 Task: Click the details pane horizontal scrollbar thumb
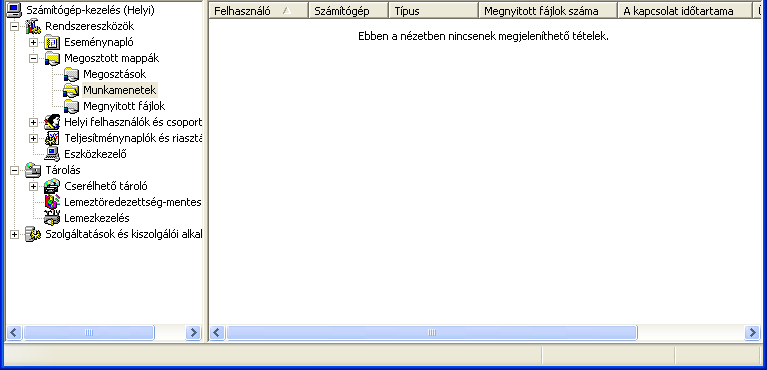(x=431, y=333)
